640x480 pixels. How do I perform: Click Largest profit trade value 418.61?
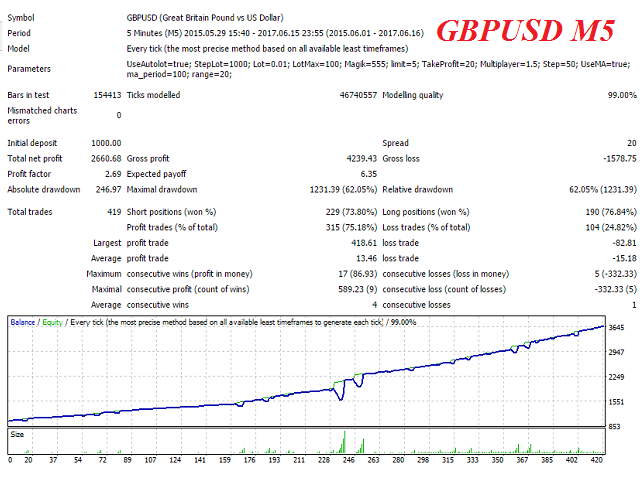pos(364,243)
